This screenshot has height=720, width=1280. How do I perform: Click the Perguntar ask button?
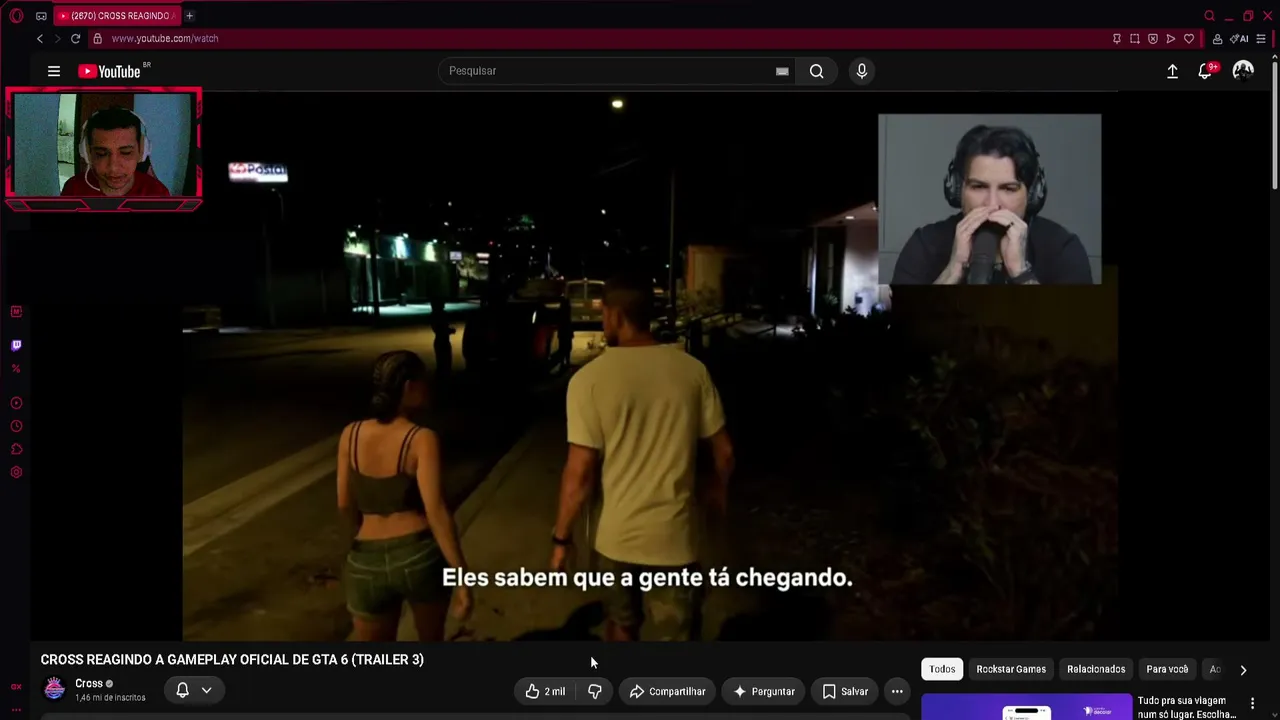(765, 691)
